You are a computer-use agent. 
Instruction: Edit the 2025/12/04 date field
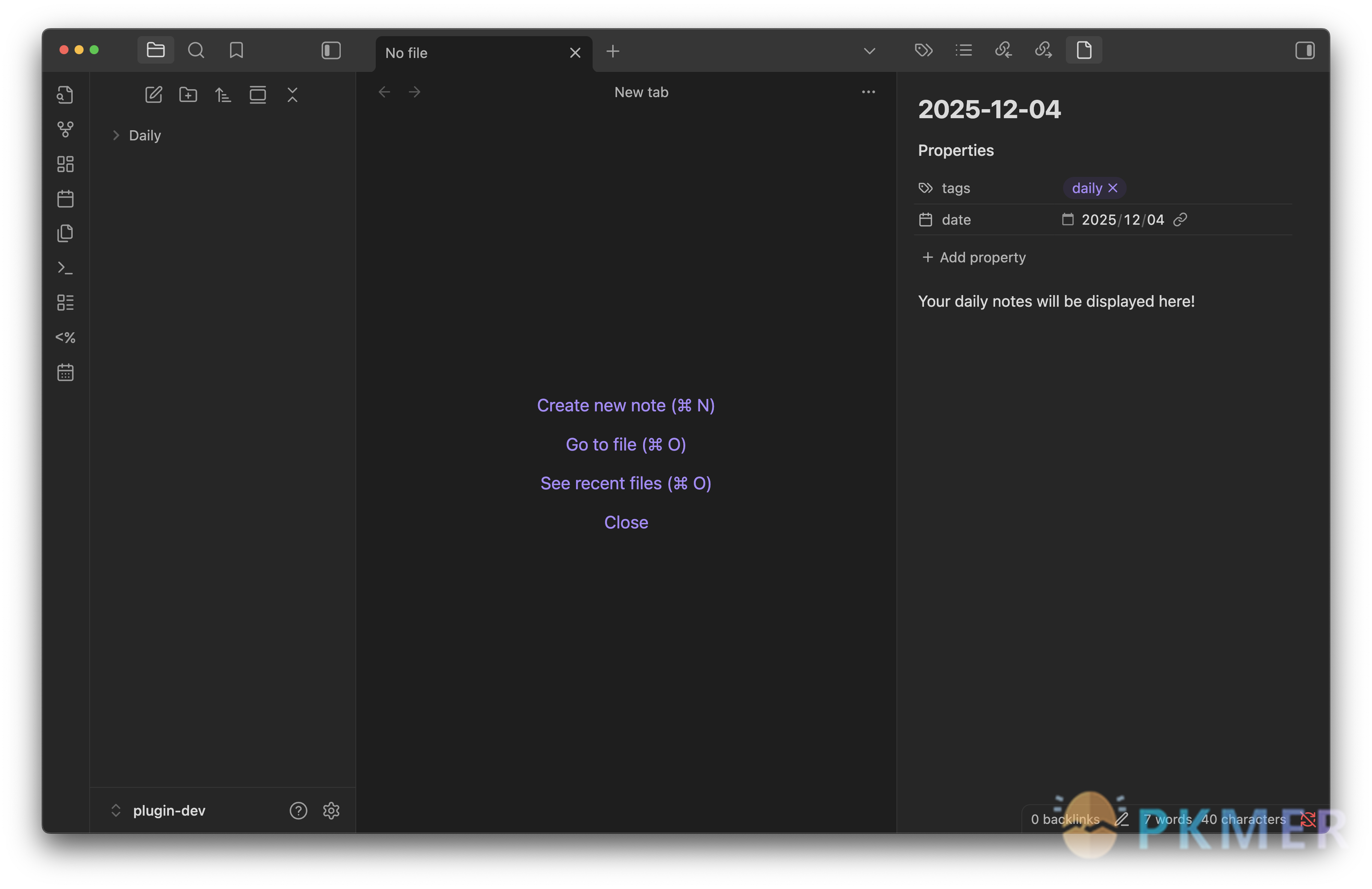click(x=1122, y=219)
